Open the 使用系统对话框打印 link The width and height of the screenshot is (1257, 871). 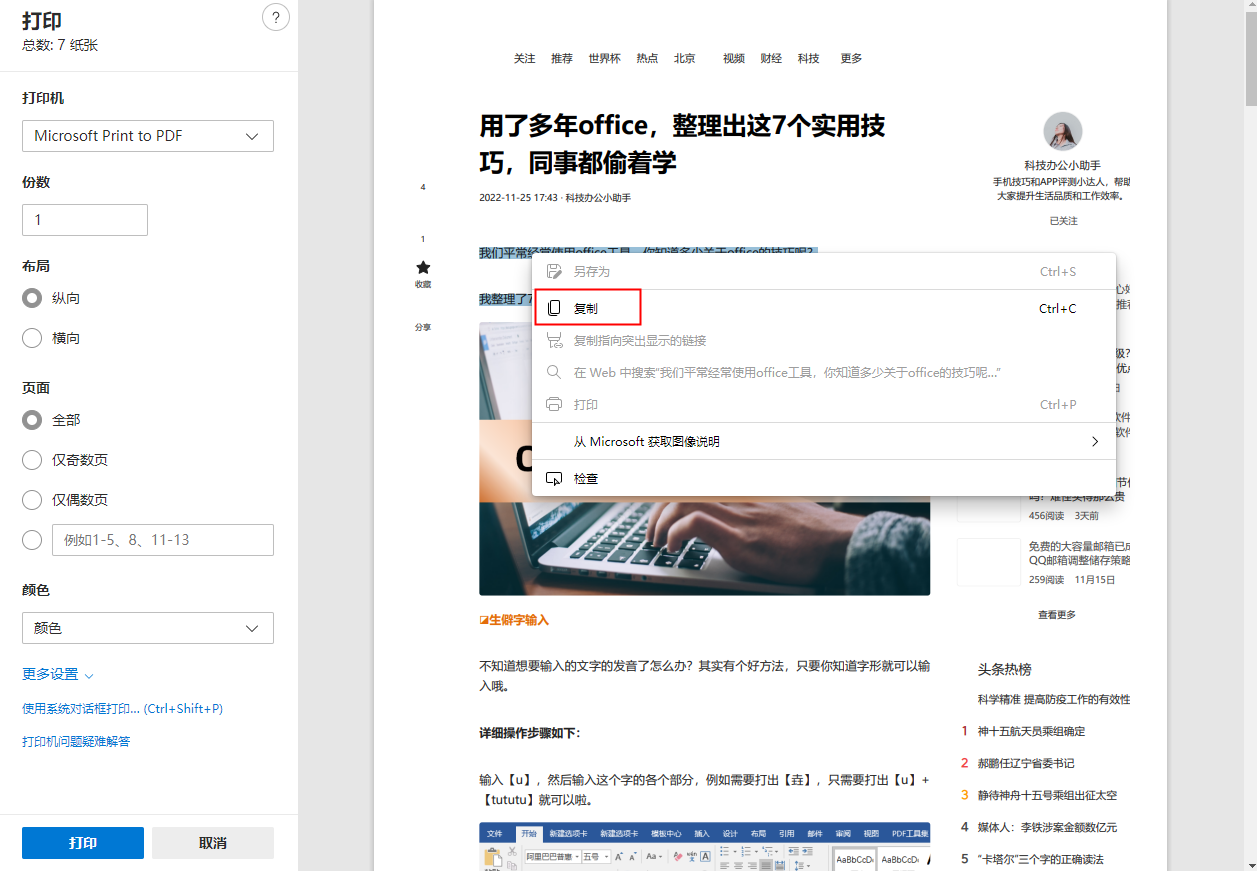click(x=121, y=708)
